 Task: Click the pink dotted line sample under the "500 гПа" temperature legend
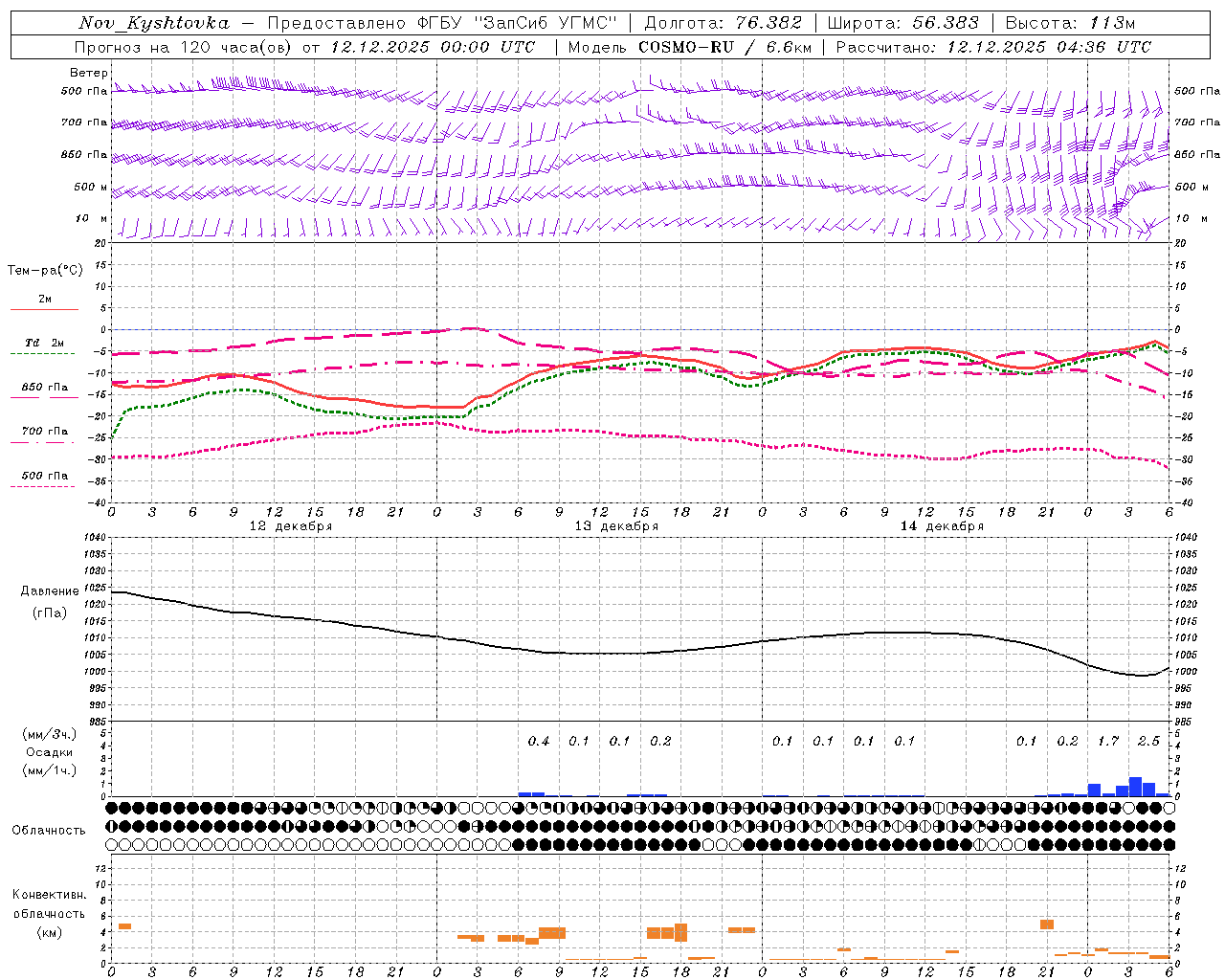(x=43, y=486)
